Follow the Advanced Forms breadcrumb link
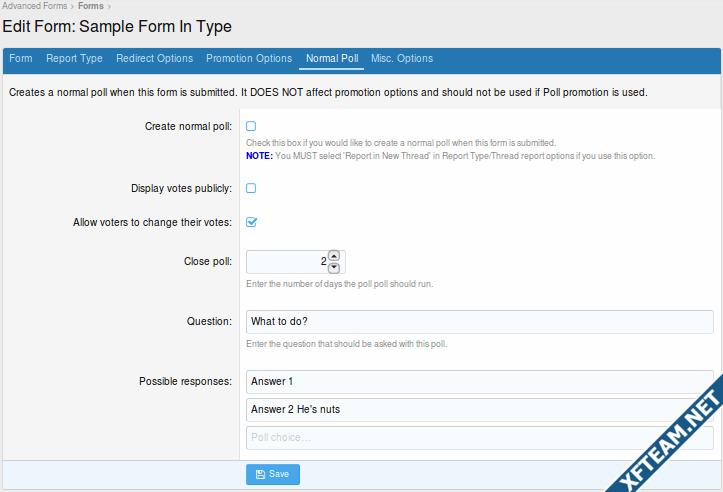The width and height of the screenshot is (723, 492). tap(35, 6)
